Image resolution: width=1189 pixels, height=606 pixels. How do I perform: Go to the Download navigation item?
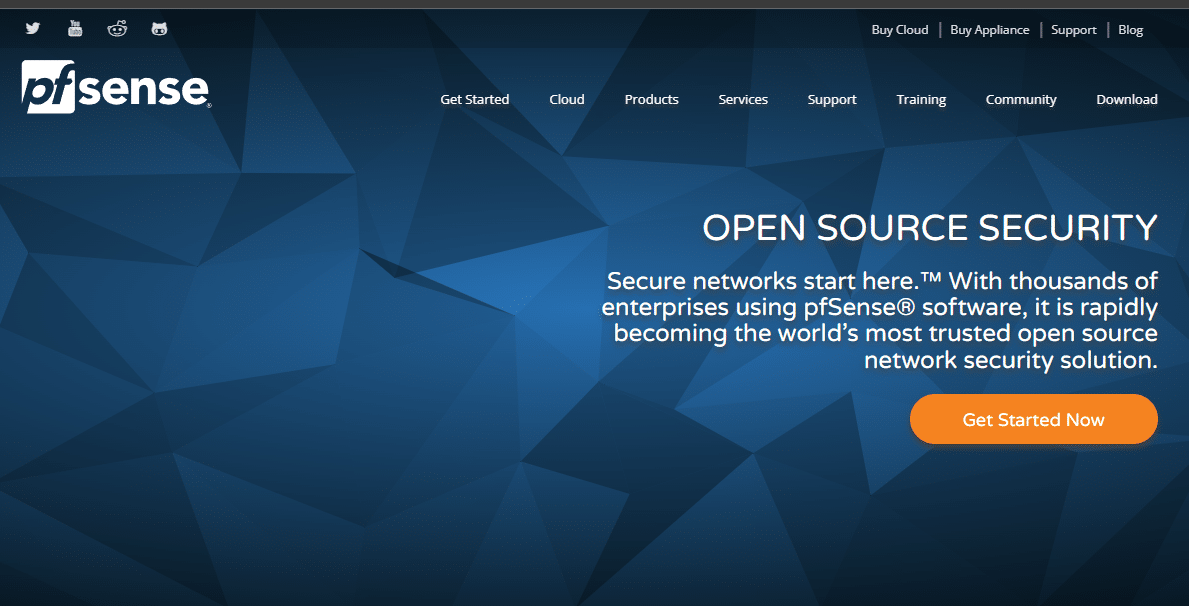click(1126, 100)
